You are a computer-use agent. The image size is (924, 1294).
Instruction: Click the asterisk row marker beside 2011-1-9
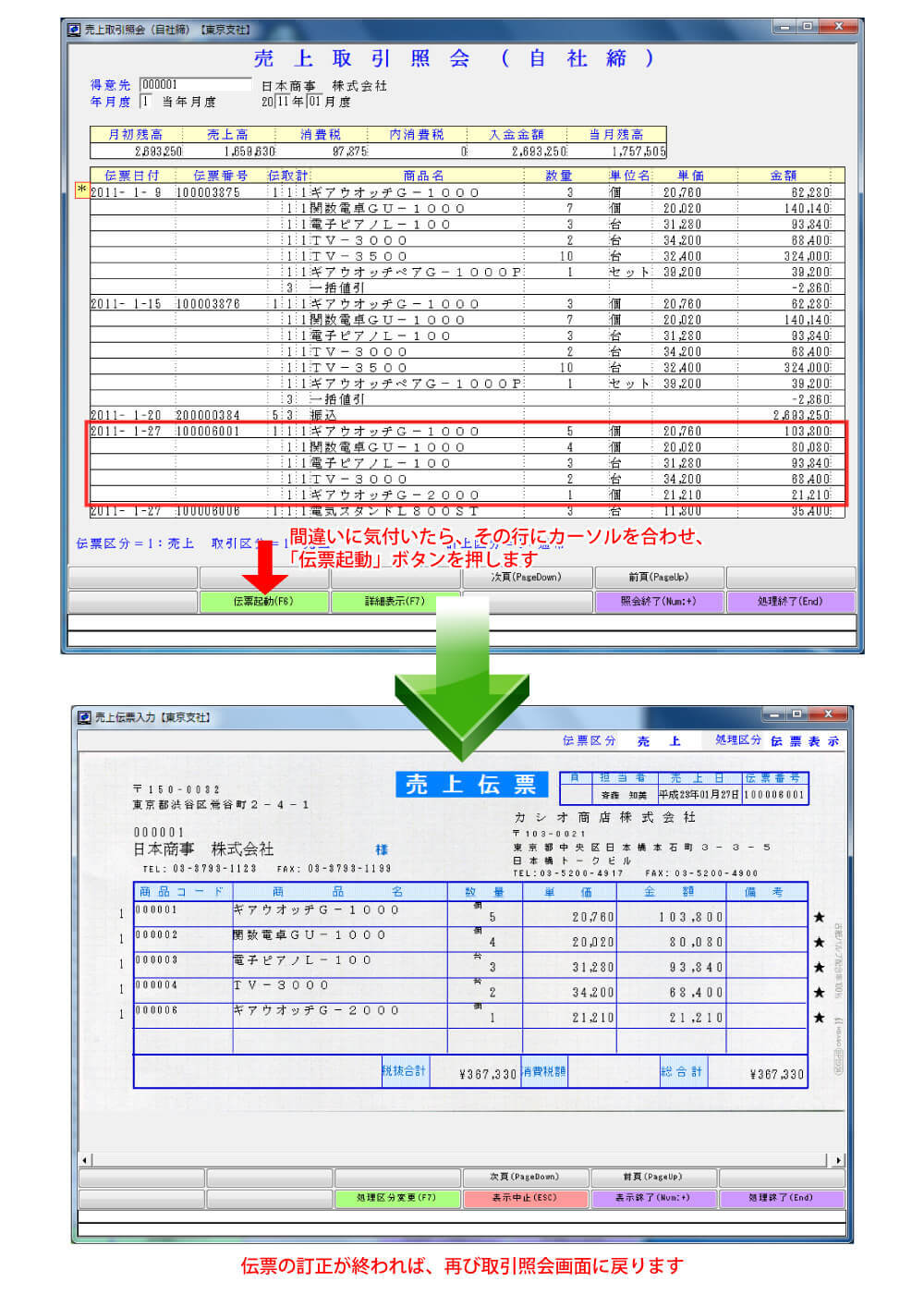tap(82, 190)
